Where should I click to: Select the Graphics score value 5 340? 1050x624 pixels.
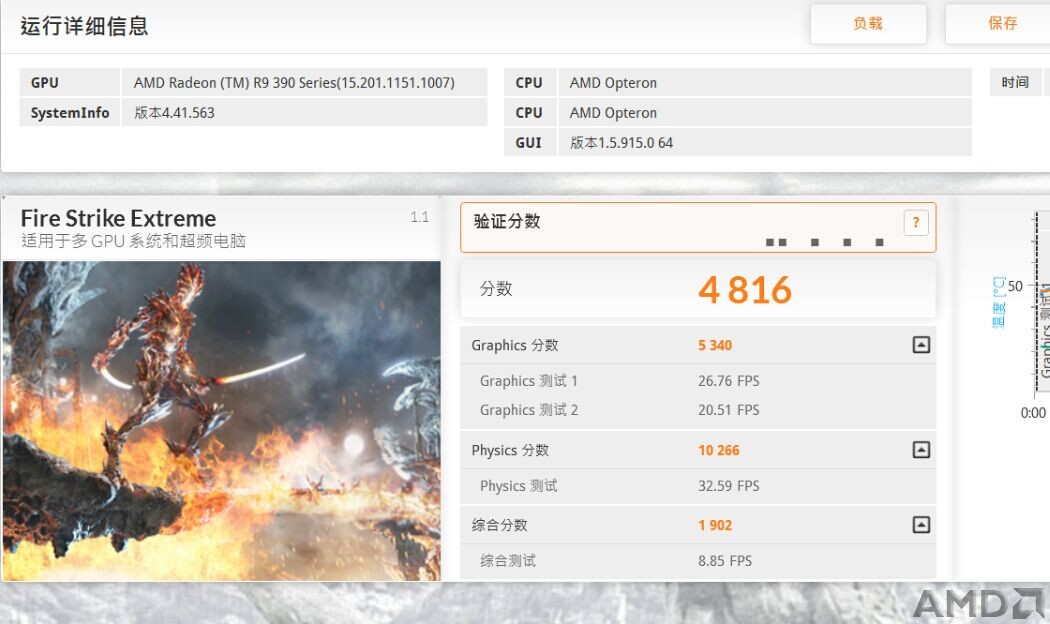pos(715,345)
